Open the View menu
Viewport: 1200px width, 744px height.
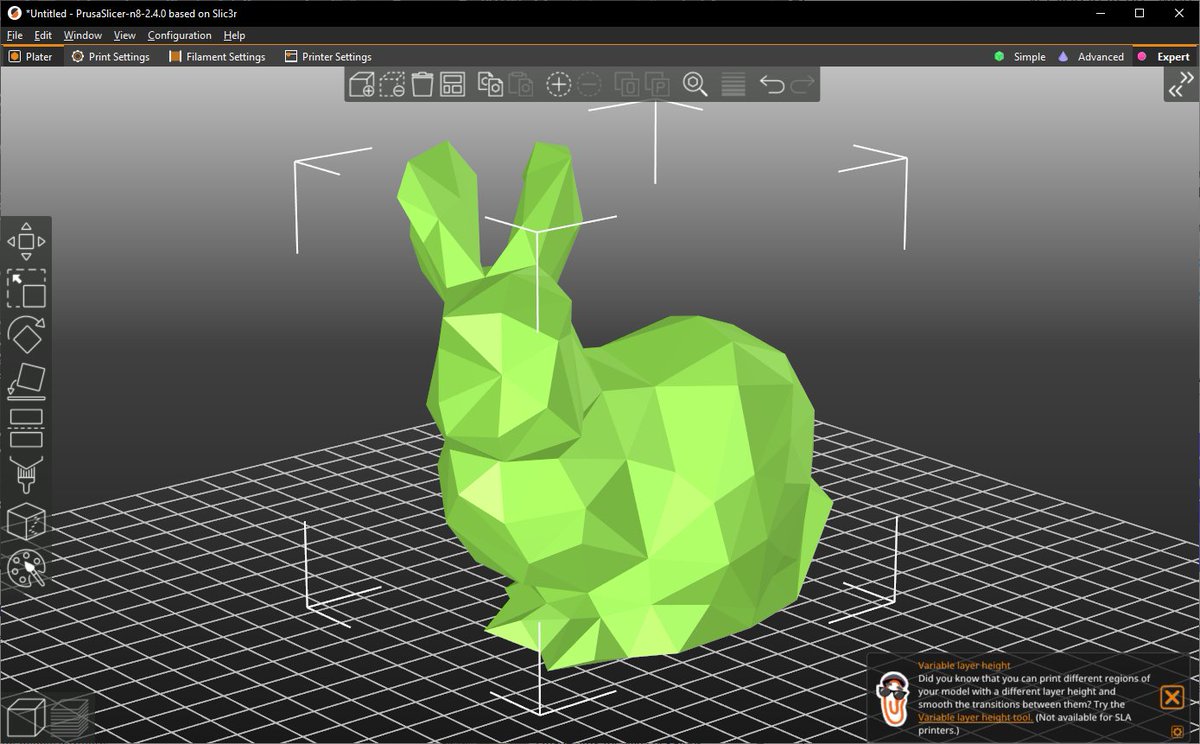[x=124, y=35]
